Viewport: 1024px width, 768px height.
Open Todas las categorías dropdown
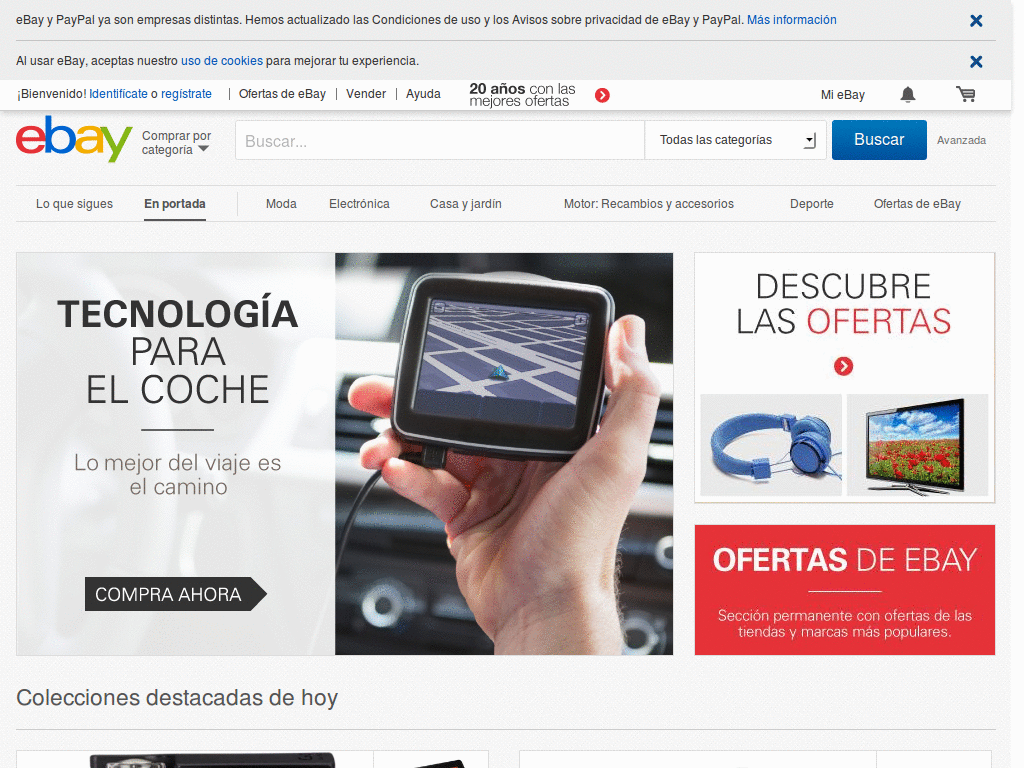(x=735, y=140)
